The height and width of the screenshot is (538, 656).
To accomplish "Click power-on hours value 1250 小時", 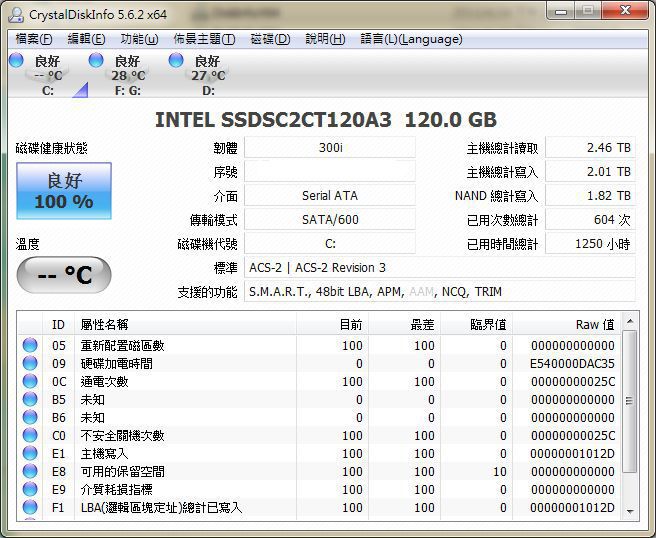I will tap(590, 243).
